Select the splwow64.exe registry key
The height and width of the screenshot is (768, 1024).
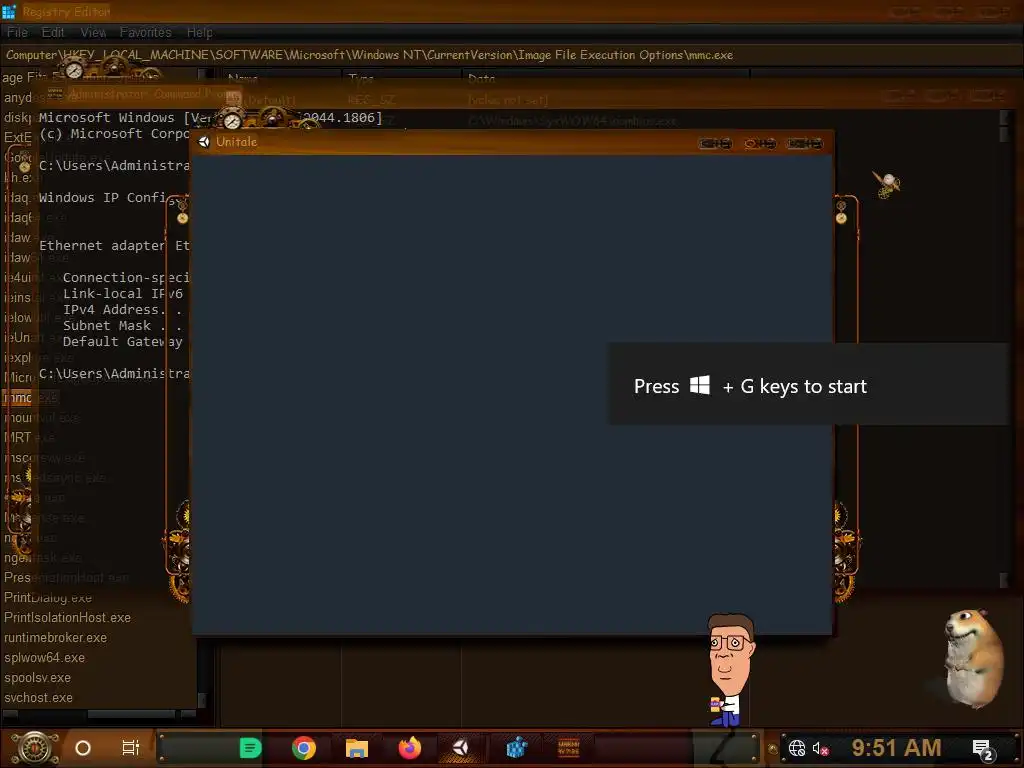(44, 658)
